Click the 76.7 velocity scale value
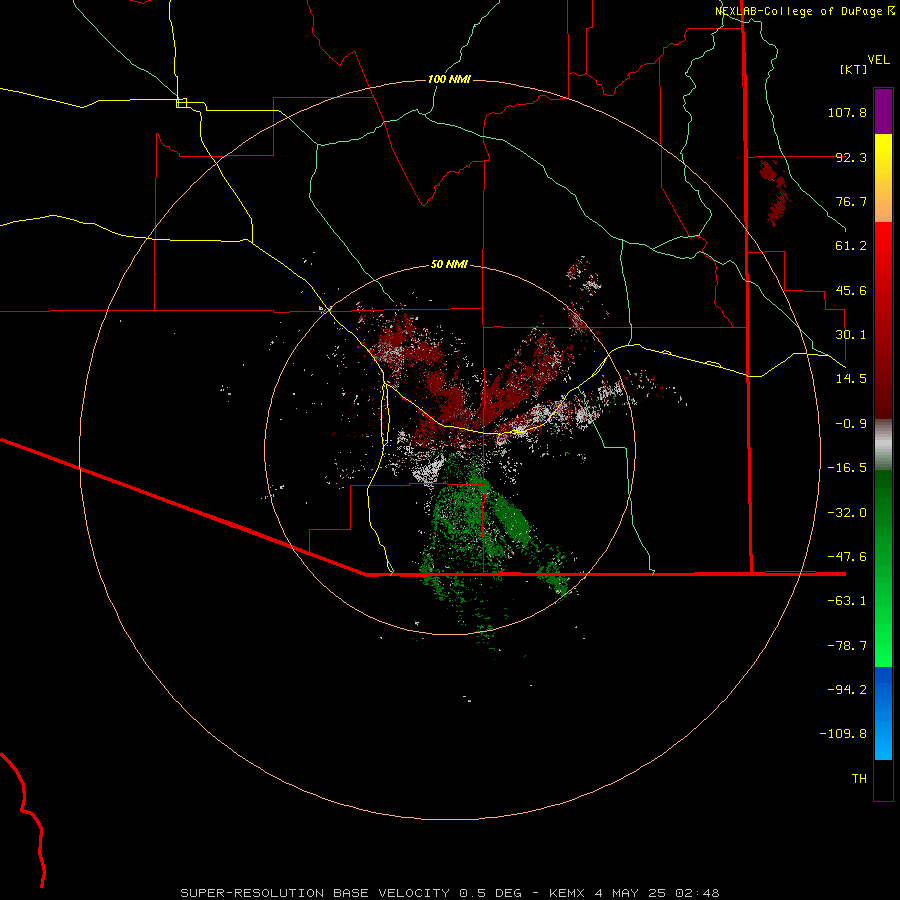 tap(851, 201)
